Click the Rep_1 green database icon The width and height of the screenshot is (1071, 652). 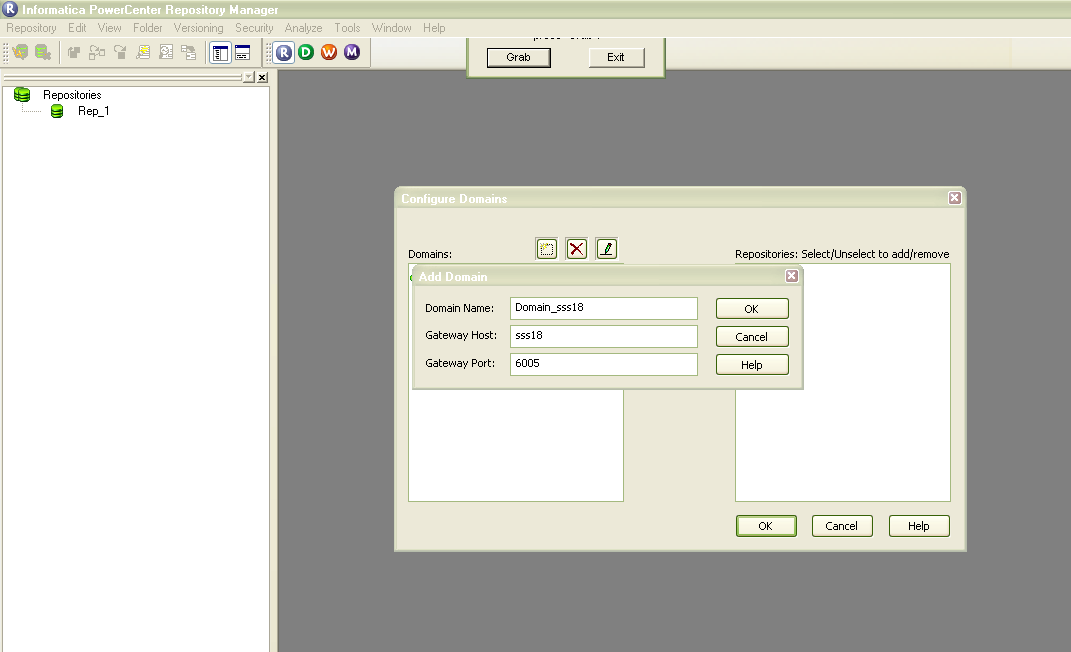tap(57, 111)
